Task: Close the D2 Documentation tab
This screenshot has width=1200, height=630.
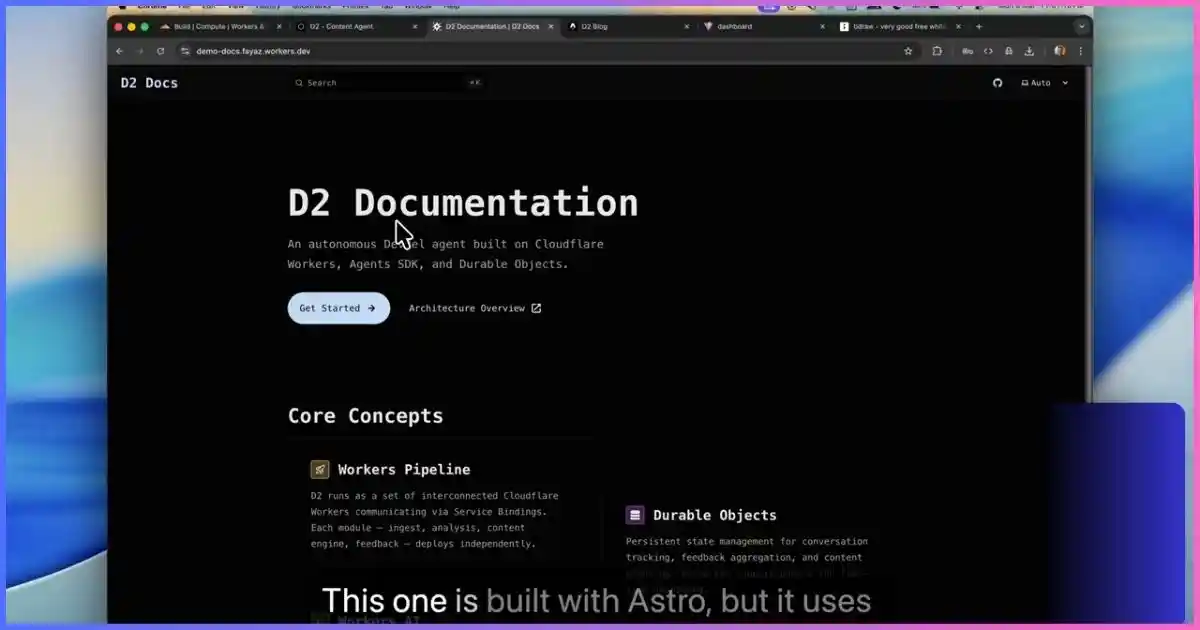Action: 550,26
